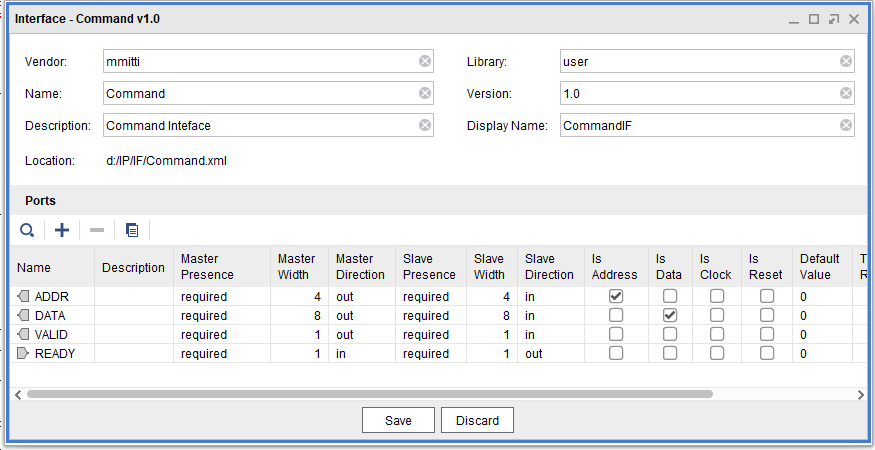875x450 pixels.
Task: Select the READY port icon
Action: [23, 353]
